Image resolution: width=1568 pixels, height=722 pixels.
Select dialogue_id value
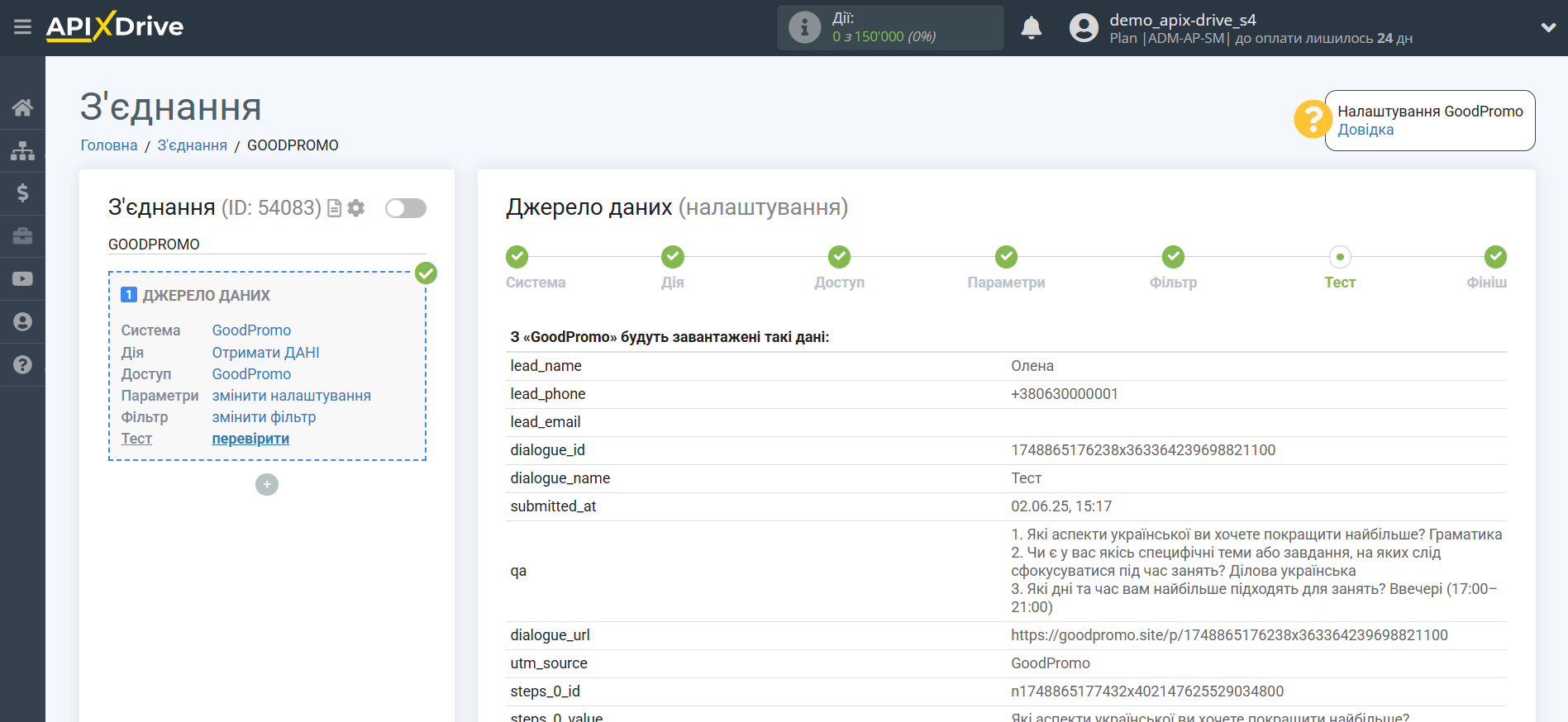[1143, 450]
